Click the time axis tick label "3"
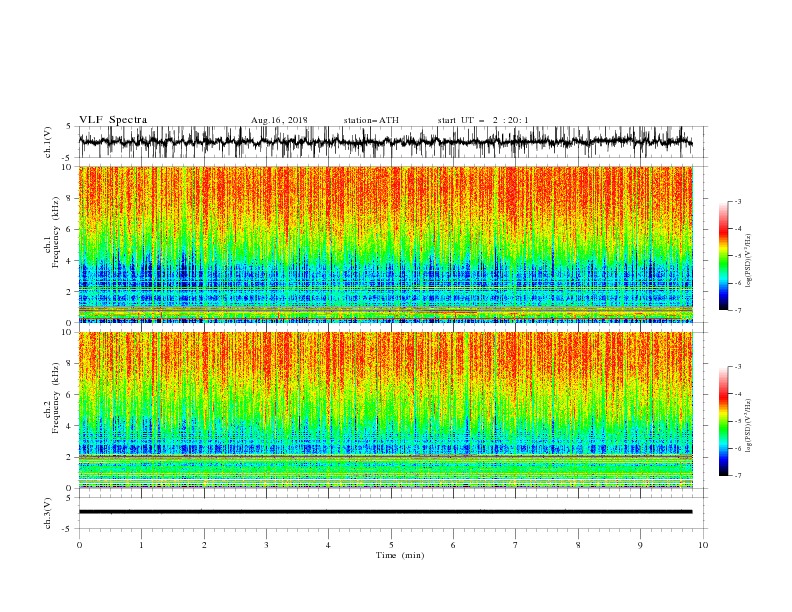 click(x=266, y=545)
